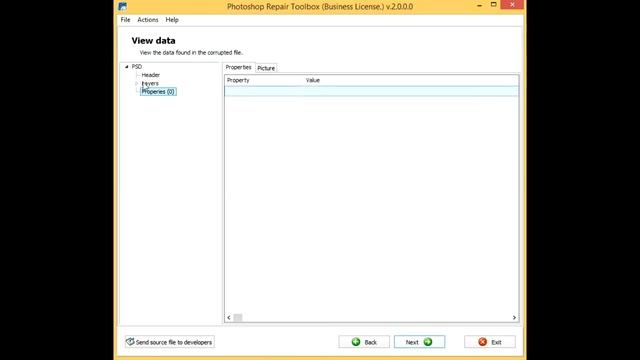Select the highlighted empty table row
Screen dimensions: 640x360
point(371,91)
